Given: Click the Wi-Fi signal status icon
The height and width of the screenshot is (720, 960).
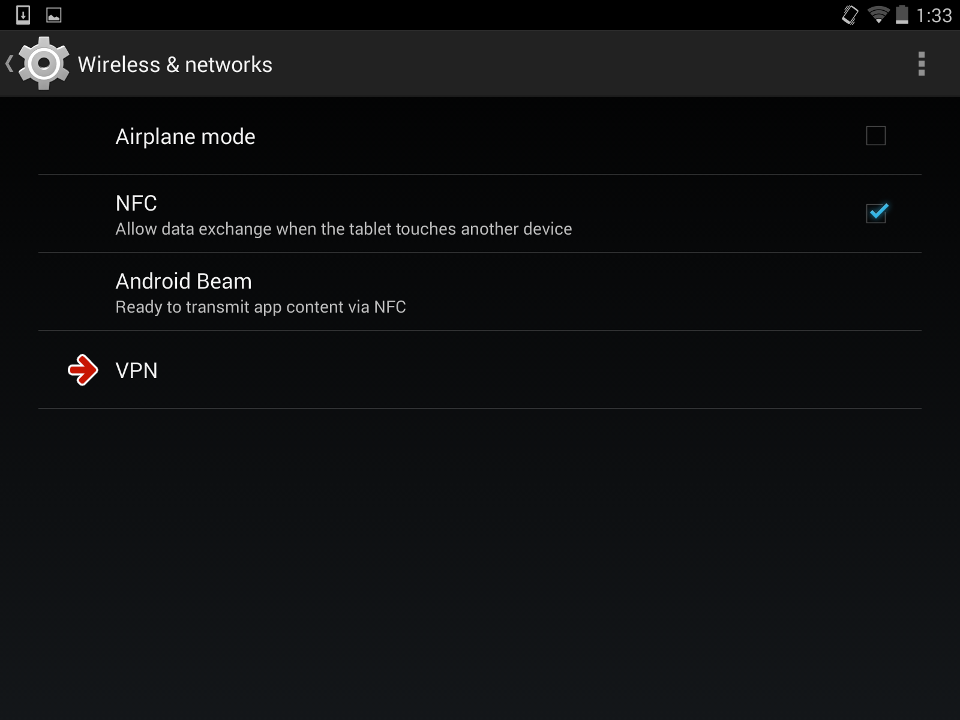Looking at the screenshot, I should (x=878, y=15).
